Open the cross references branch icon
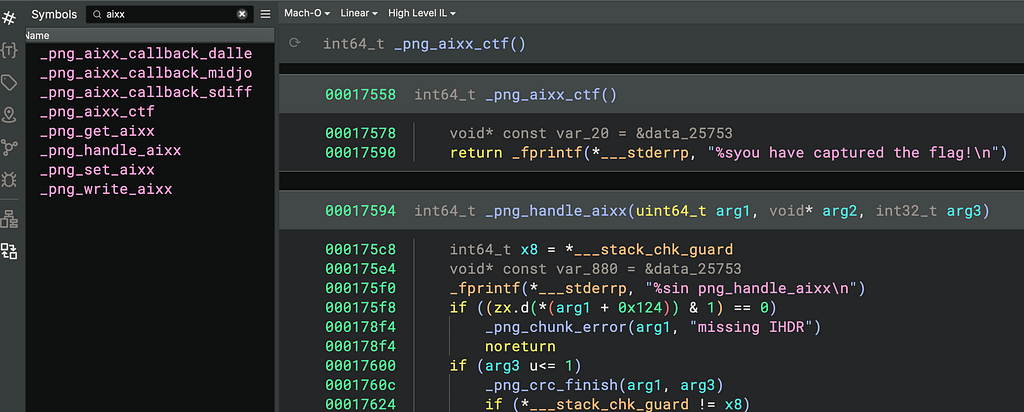 9,148
